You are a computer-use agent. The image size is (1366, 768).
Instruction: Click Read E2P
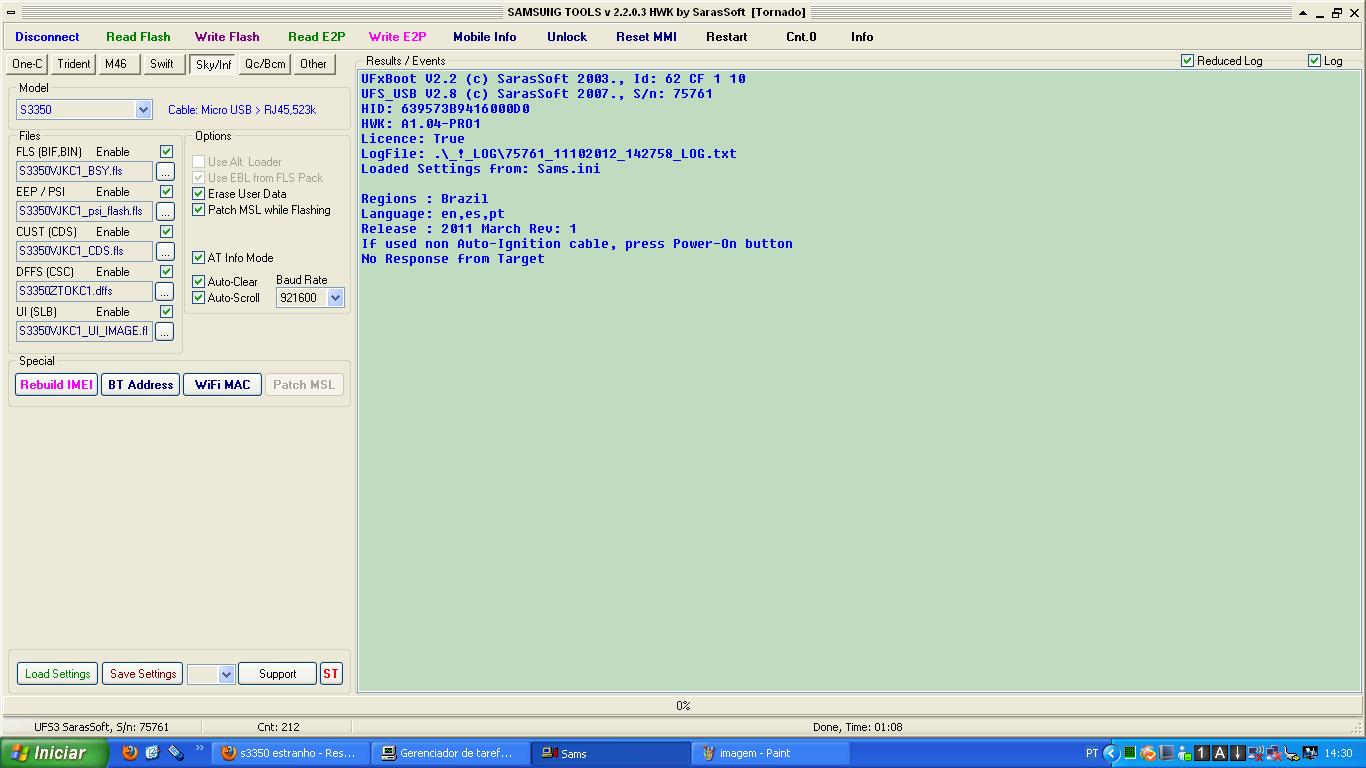tap(316, 37)
